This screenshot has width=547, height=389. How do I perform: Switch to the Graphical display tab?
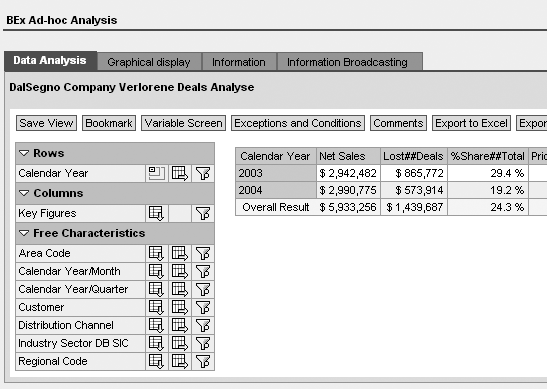[x=149, y=62]
